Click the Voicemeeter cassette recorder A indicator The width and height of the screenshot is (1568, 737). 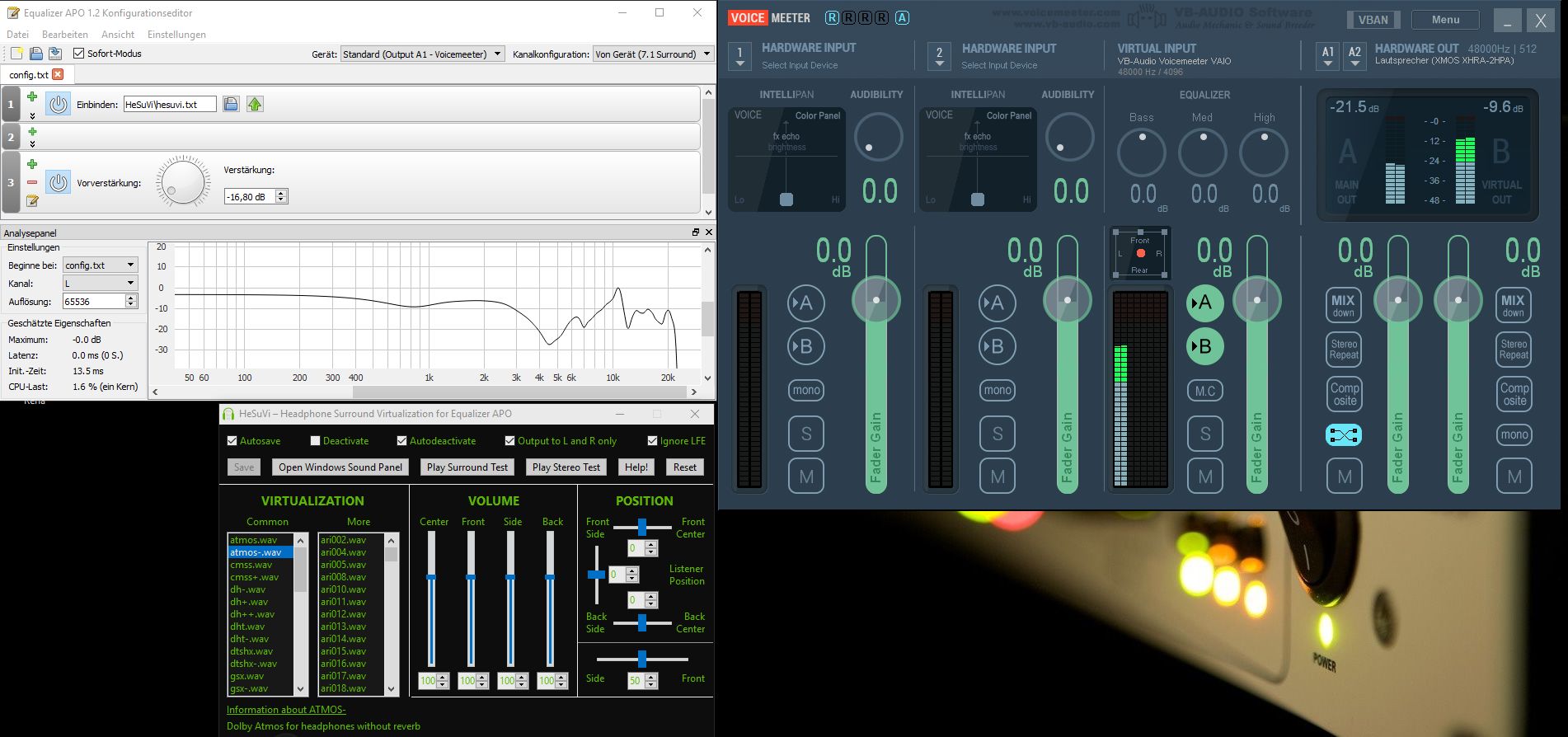pyautogui.click(x=902, y=18)
